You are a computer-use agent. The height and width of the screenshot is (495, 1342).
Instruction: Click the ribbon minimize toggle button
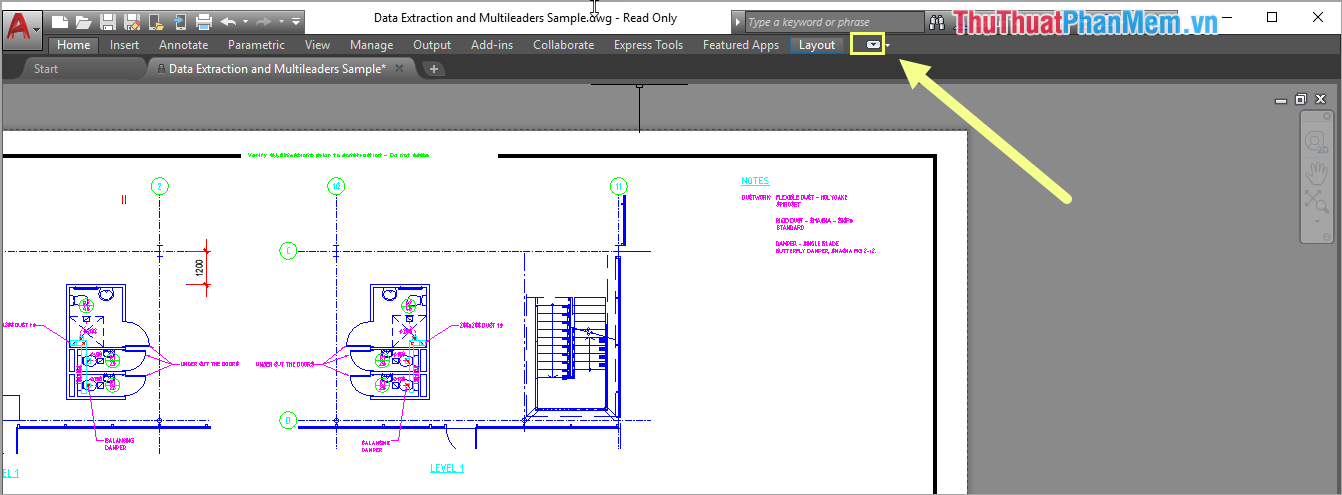(873, 45)
